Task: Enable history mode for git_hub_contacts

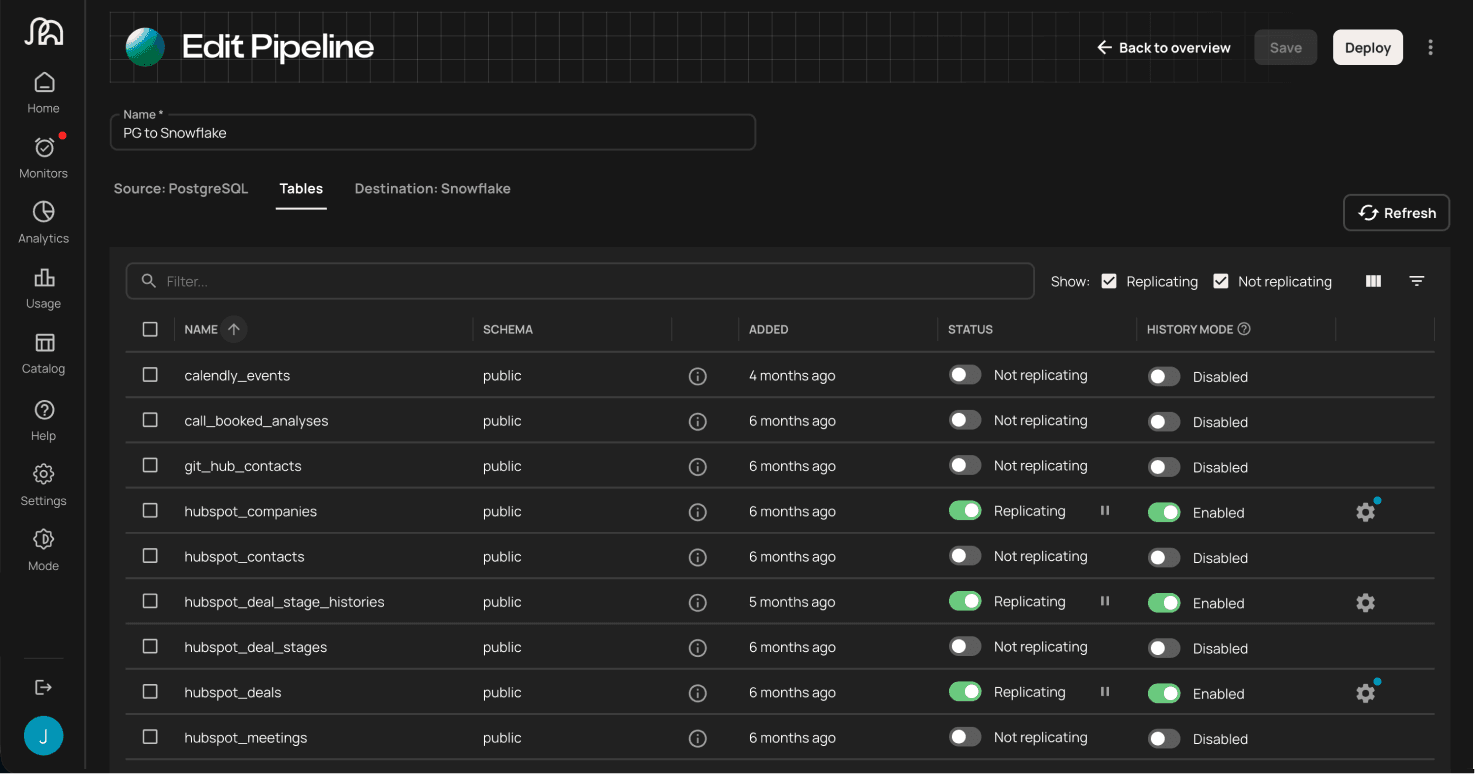Action: click(x=1164, y=467)
